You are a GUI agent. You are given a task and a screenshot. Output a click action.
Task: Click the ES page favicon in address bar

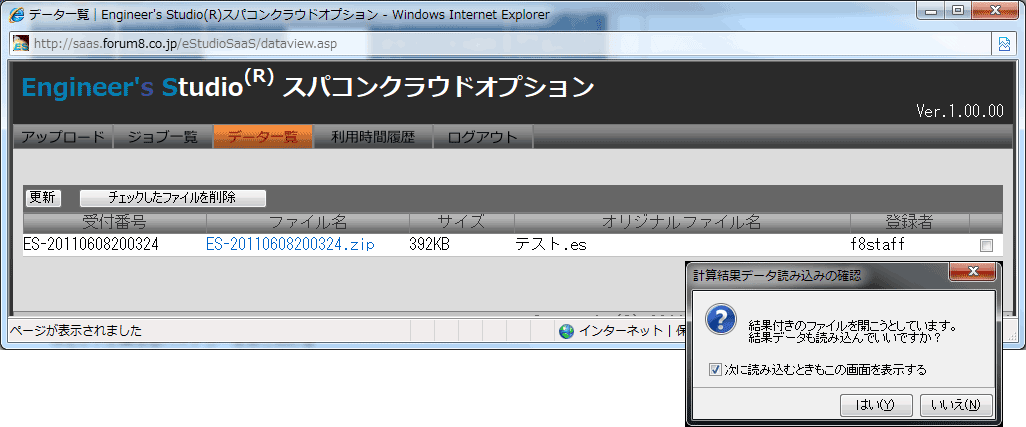(x=21, y=44)
